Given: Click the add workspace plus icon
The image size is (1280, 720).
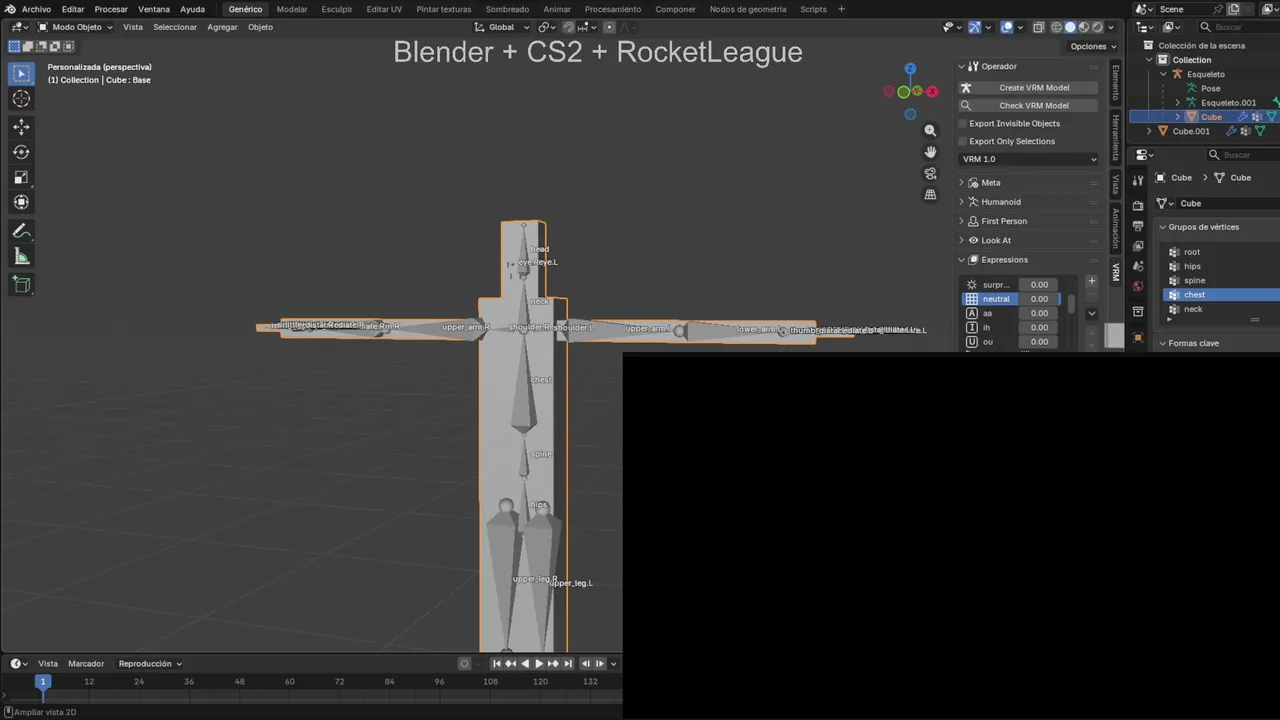Looking at the screenshot, I should [841, 9].
